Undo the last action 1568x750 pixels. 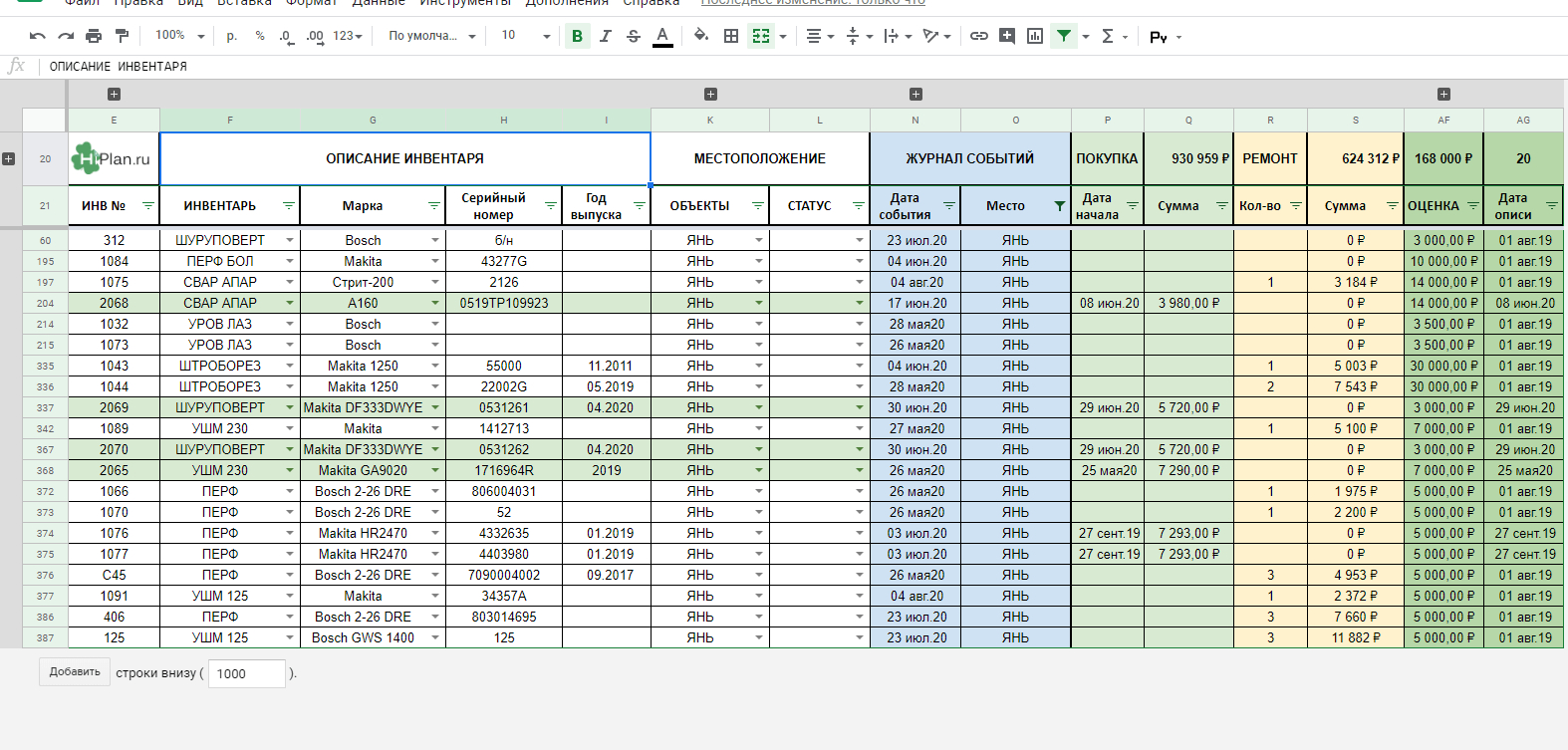(38, 36)
